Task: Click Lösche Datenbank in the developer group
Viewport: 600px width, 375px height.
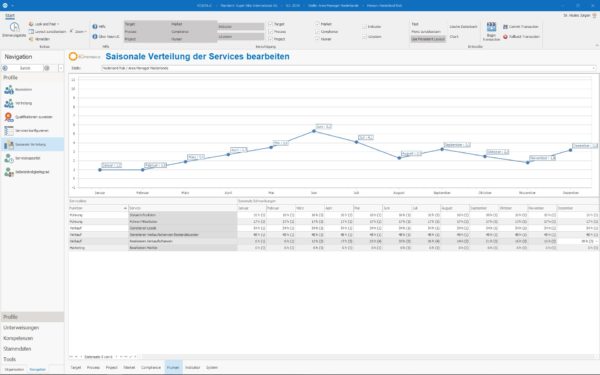Action: point(463,27)
